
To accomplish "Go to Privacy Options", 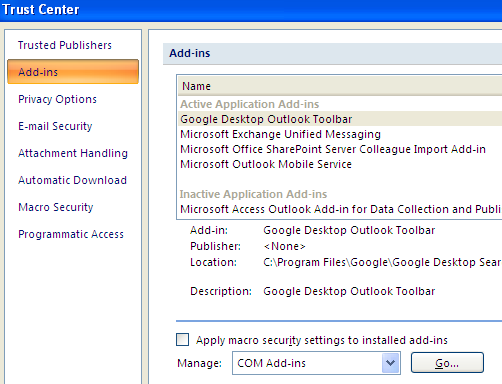I will (x=57, y=99).
